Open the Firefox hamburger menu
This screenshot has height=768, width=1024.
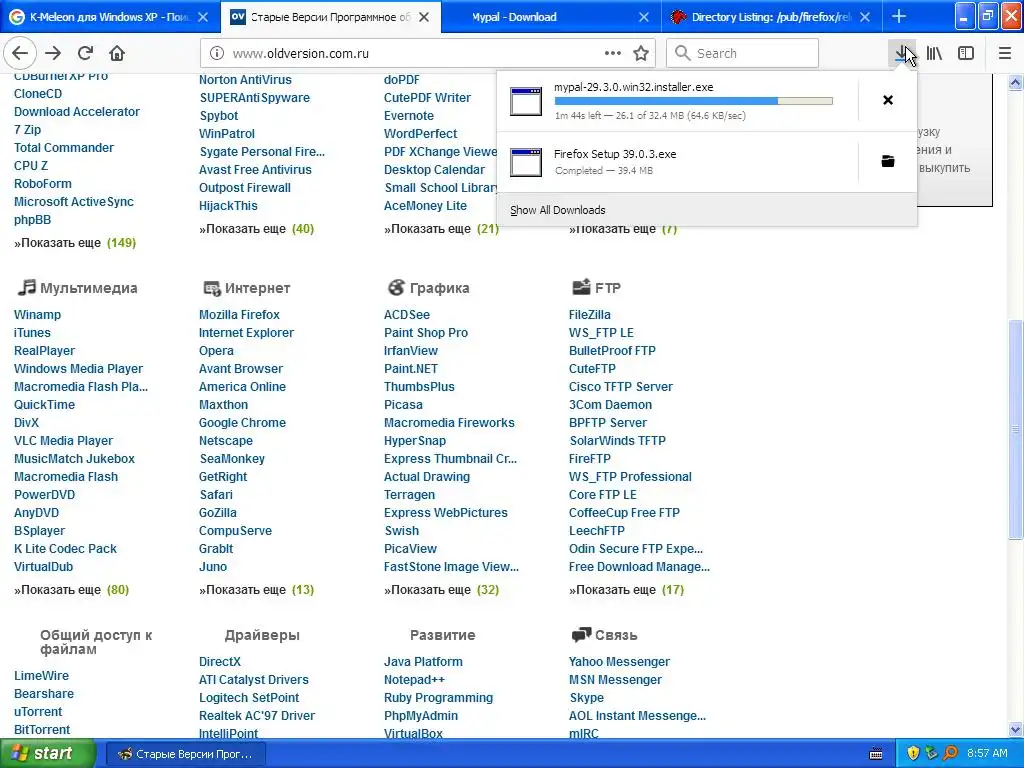[1004, 54]
